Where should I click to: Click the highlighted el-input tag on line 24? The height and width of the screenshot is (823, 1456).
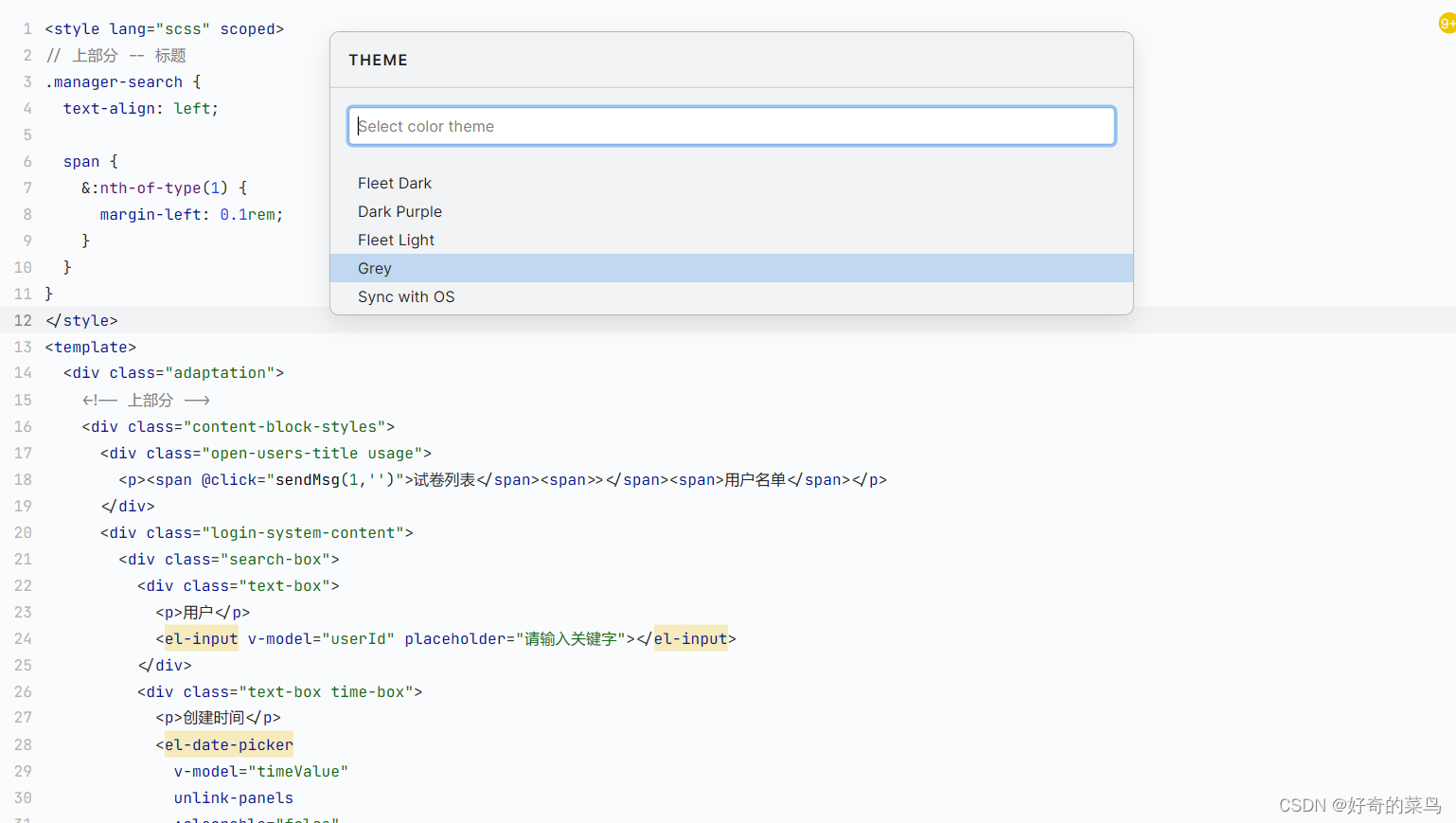coord(200,638)
